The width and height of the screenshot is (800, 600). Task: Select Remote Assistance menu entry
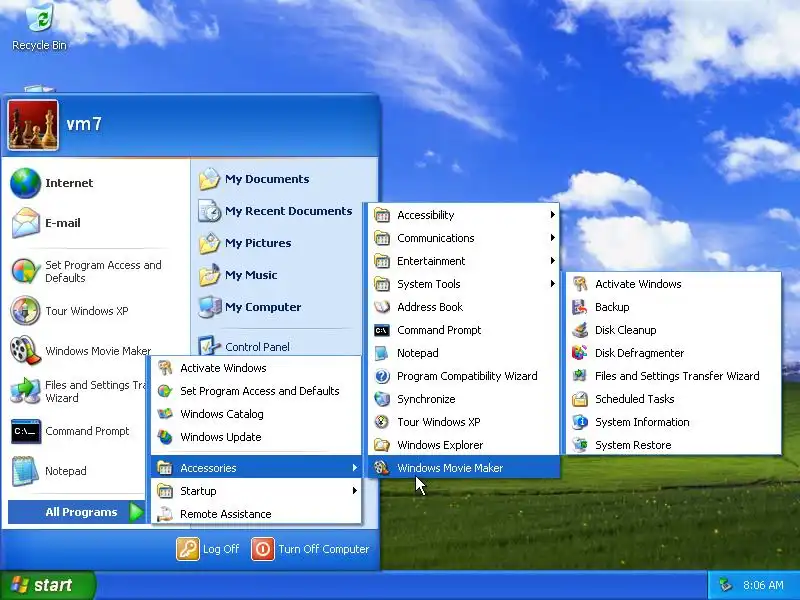(256, 514)
